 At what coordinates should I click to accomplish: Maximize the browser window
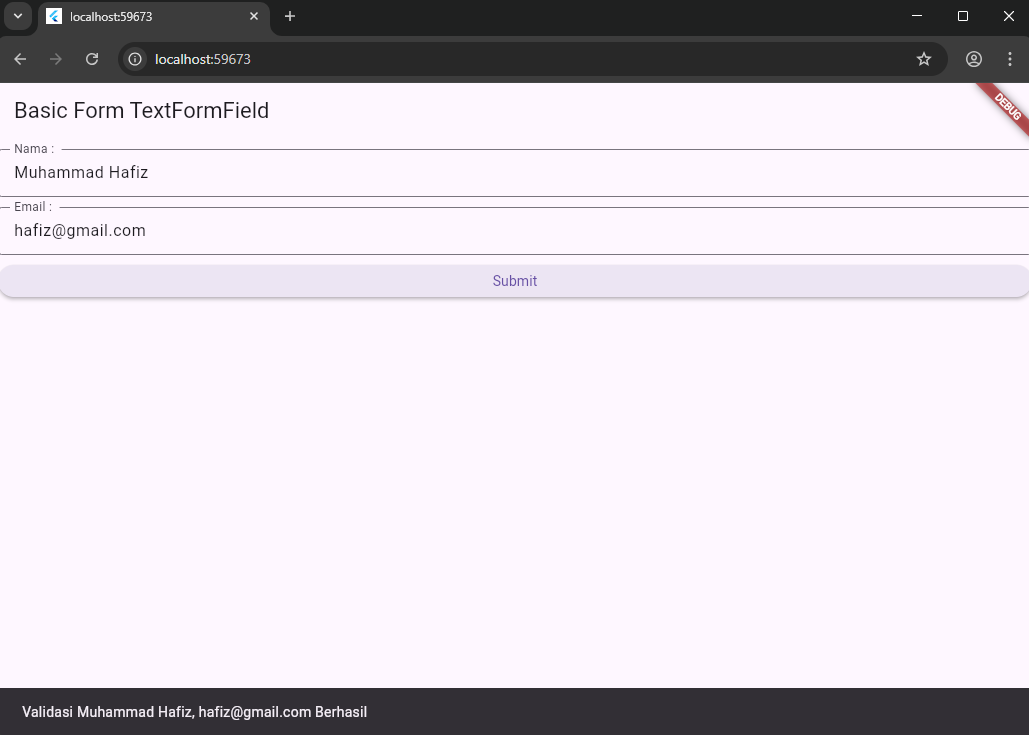963,16
